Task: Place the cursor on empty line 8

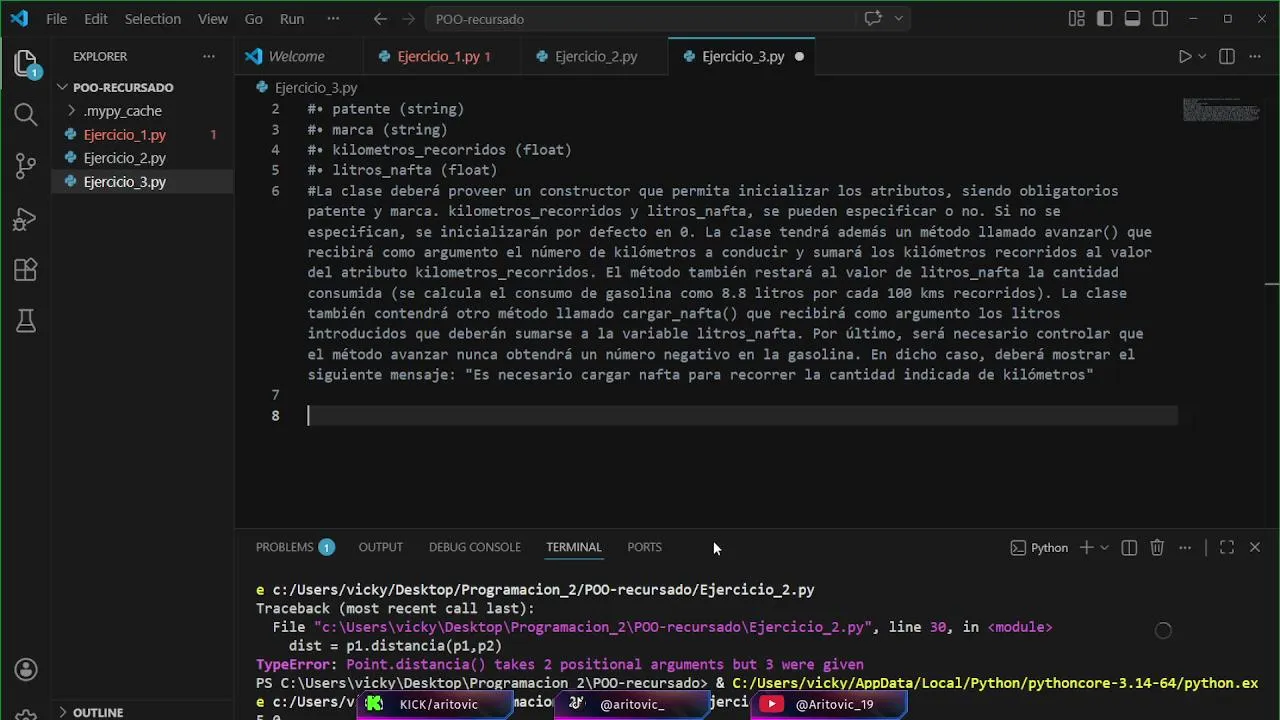Action: (x=742, y=416)
